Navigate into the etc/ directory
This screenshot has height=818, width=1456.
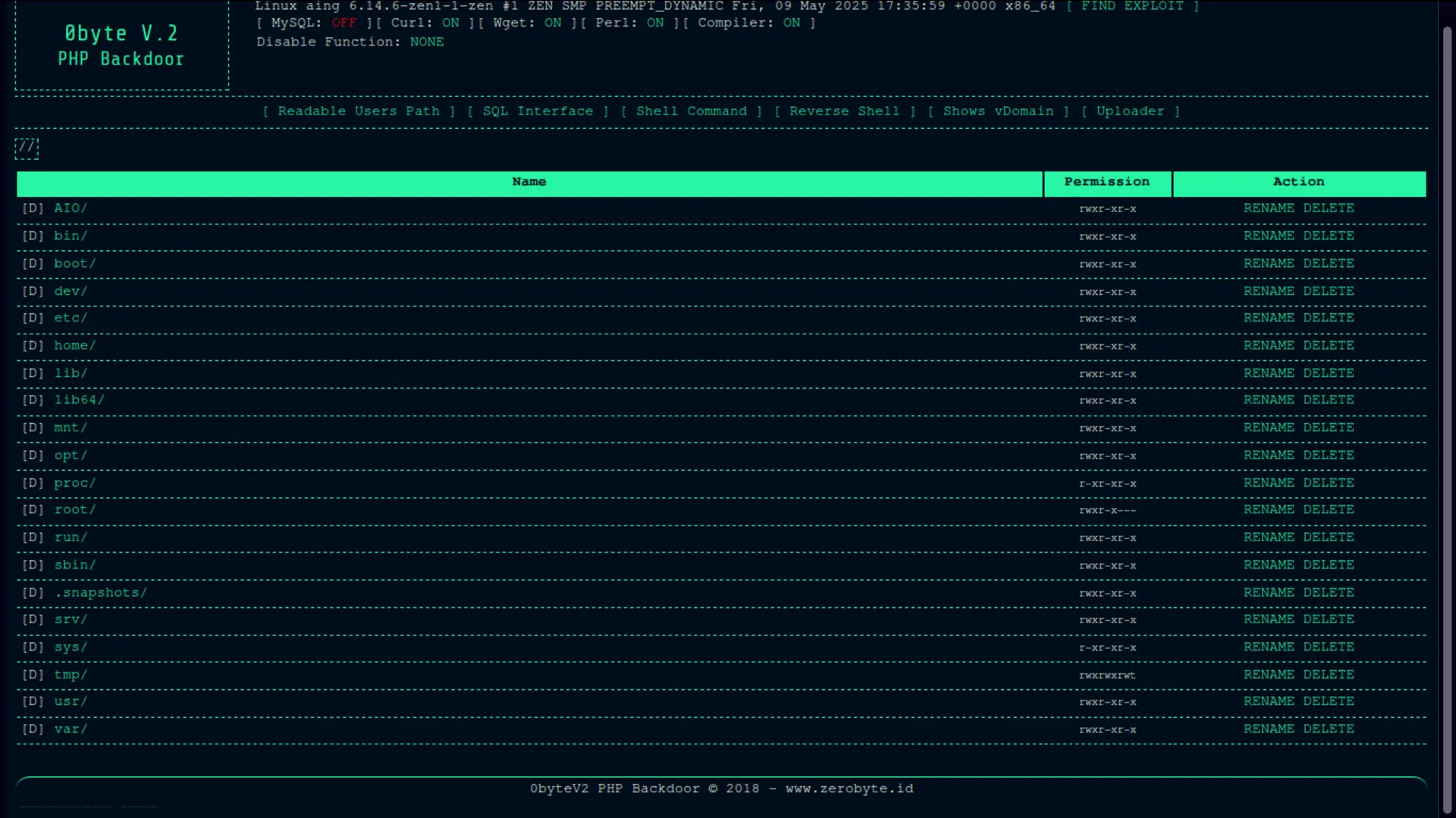(71, 318)
